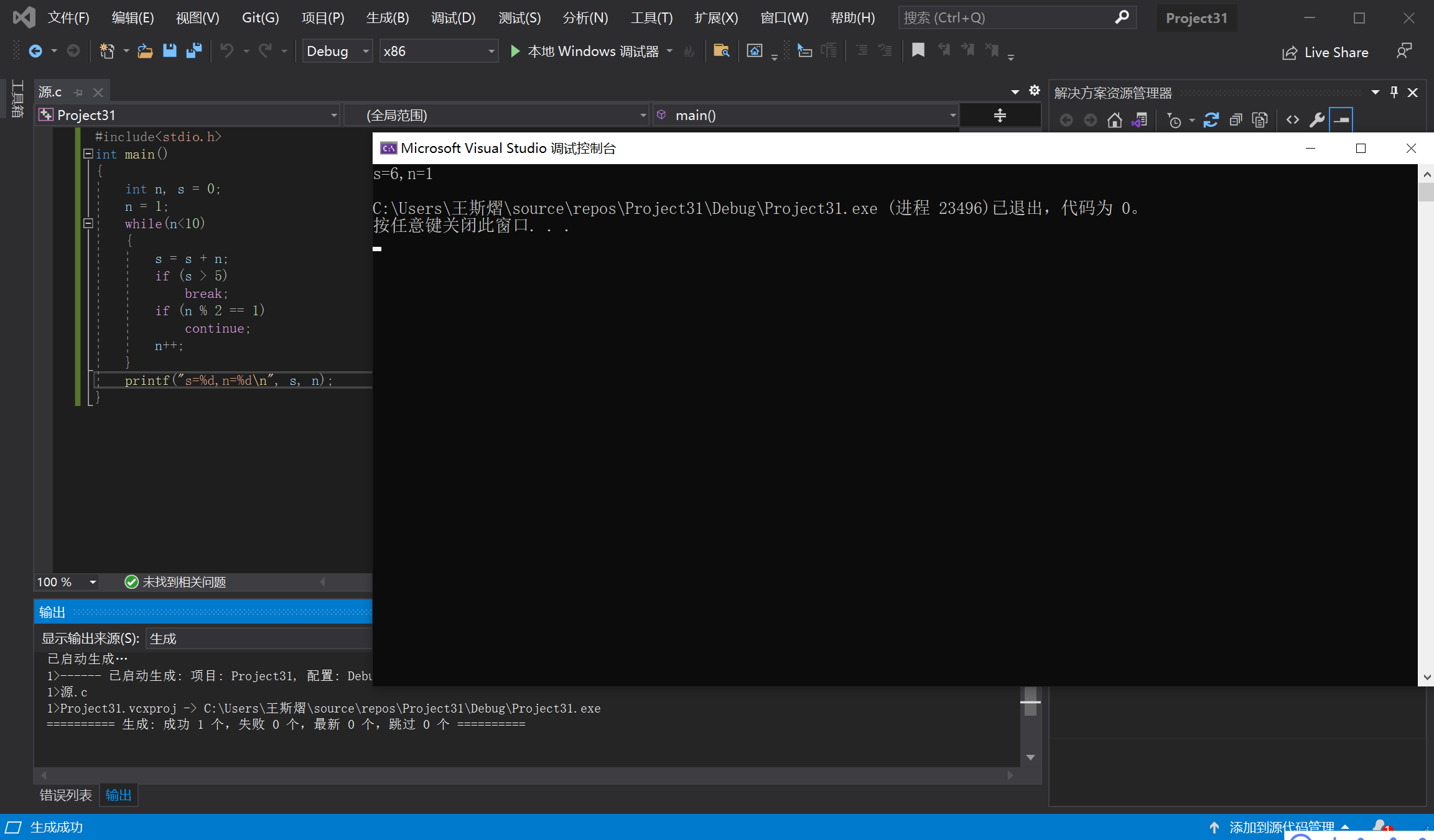Toggle Show All Files in Solution Explorer
The image size is (1434, 840).
click(1260, 120)
